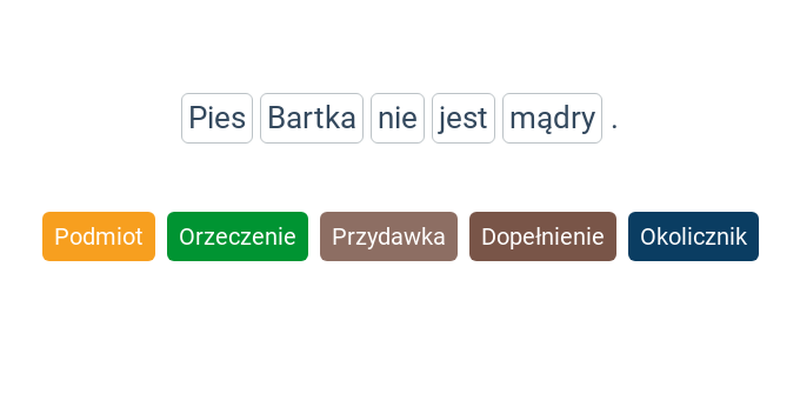Click the light brown category button

tap(389, 236)
